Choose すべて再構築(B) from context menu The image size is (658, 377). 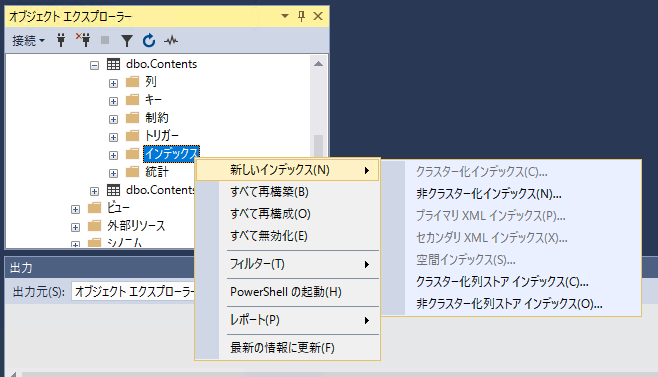(288, 192)
